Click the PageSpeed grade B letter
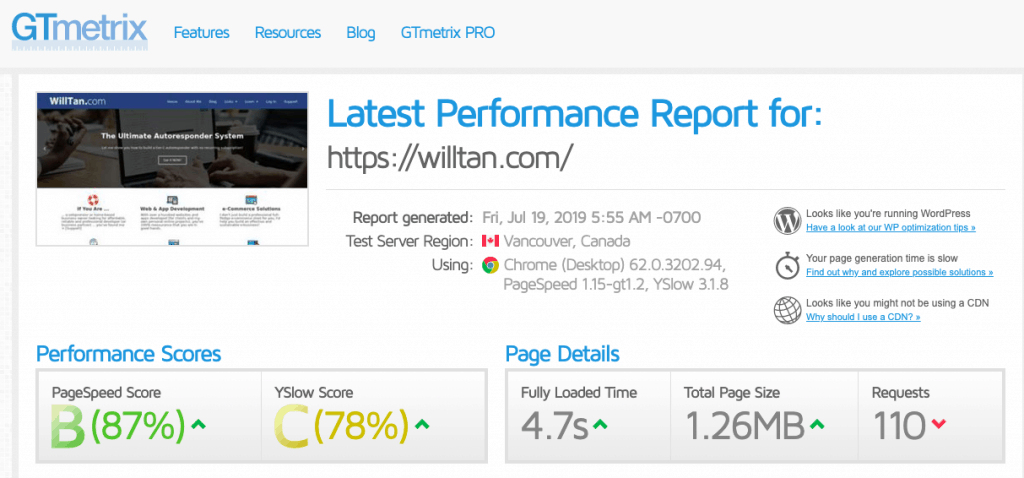The width and height of the screenshot is (1024, 478). pyautogui.click(x=69, y=427)
